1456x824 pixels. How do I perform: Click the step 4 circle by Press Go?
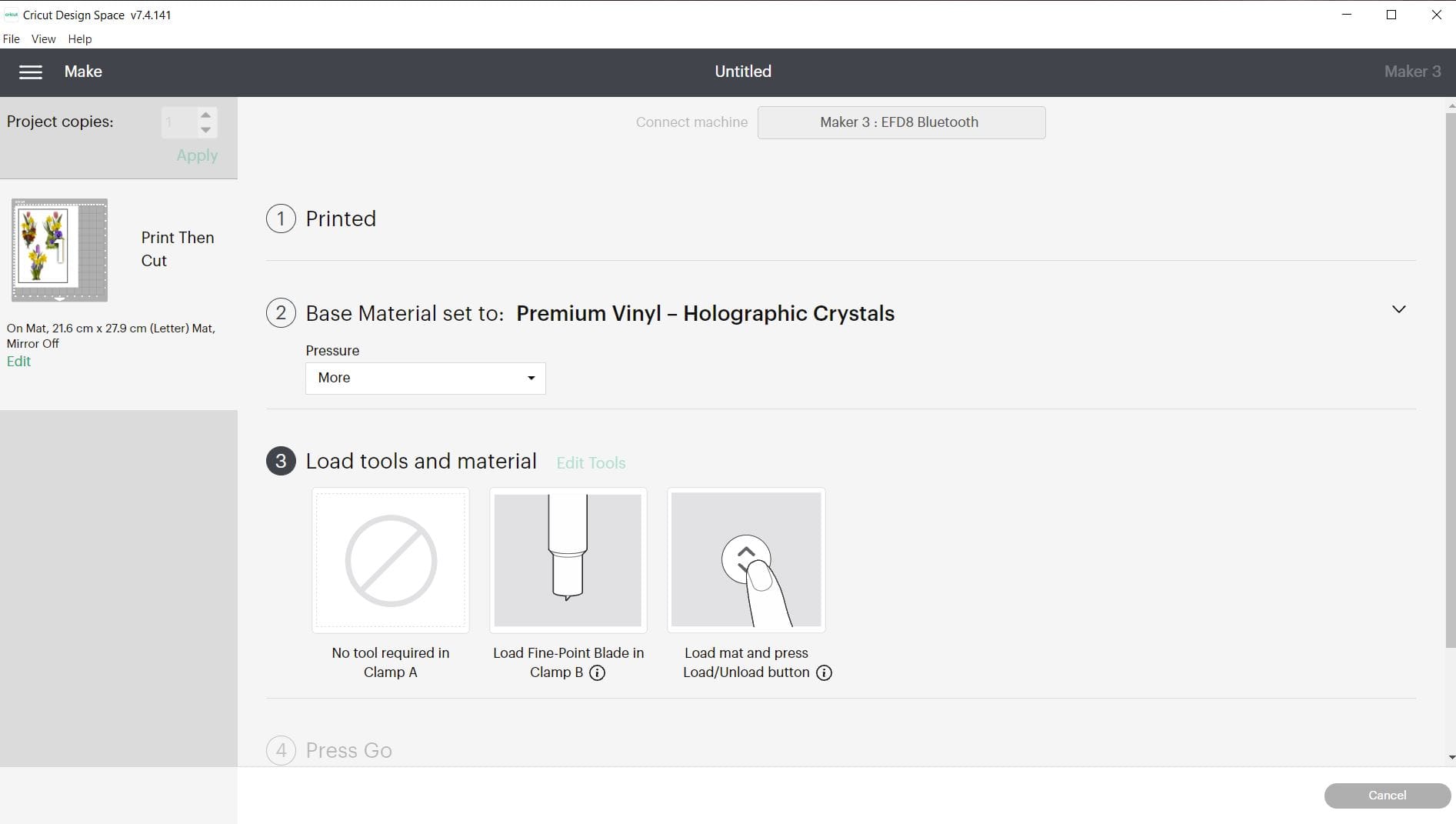tap(281, 750)
